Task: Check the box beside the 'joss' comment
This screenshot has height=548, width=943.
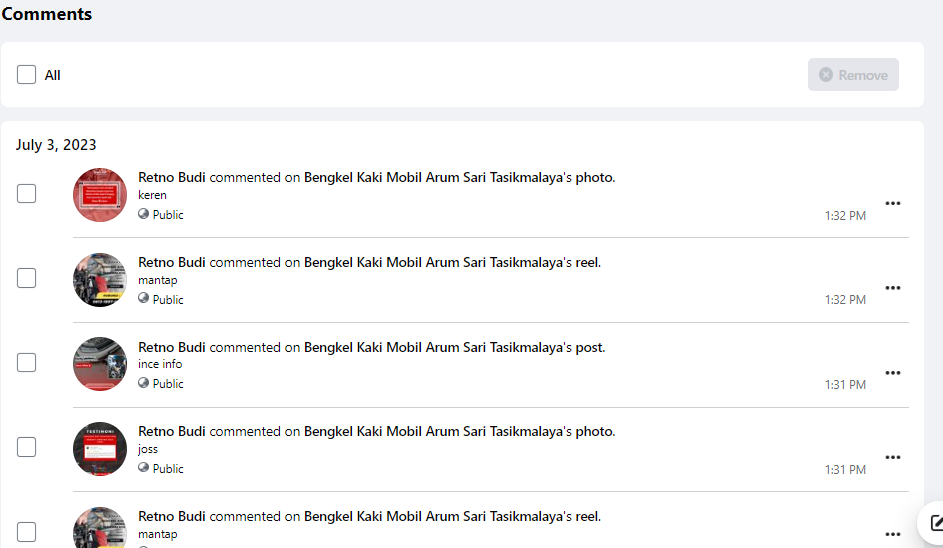Action: click(27, 448)
